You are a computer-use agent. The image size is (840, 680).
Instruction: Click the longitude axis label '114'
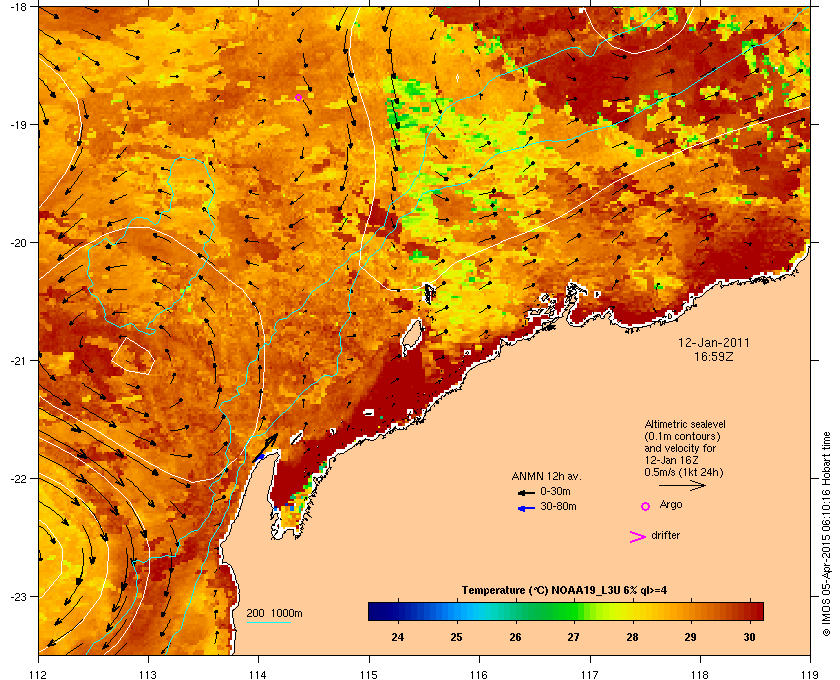(x=258, y=675)
